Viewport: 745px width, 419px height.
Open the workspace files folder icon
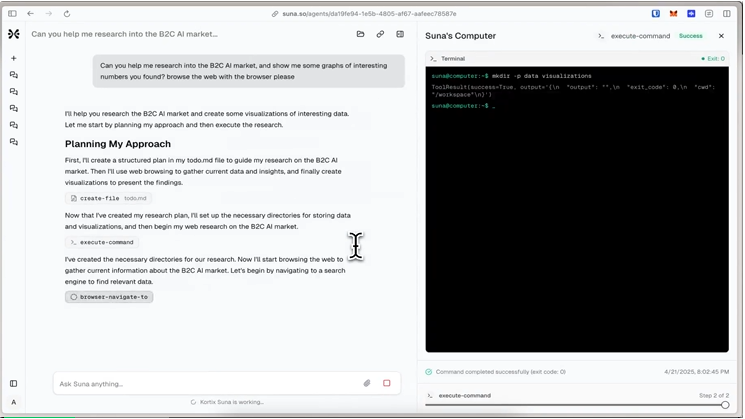(x=361, y=34)
